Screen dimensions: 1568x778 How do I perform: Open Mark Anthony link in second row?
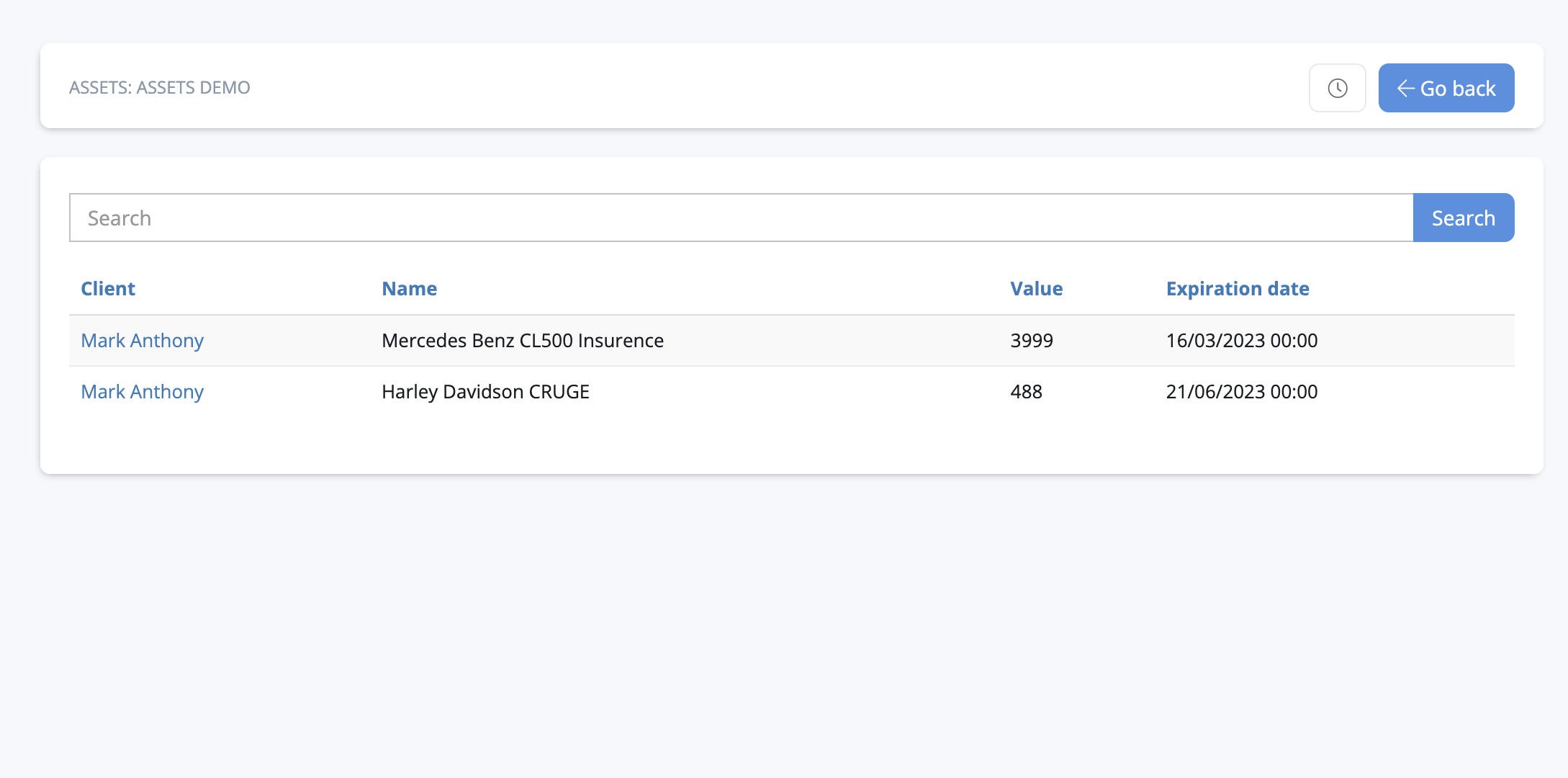point(142,391)
